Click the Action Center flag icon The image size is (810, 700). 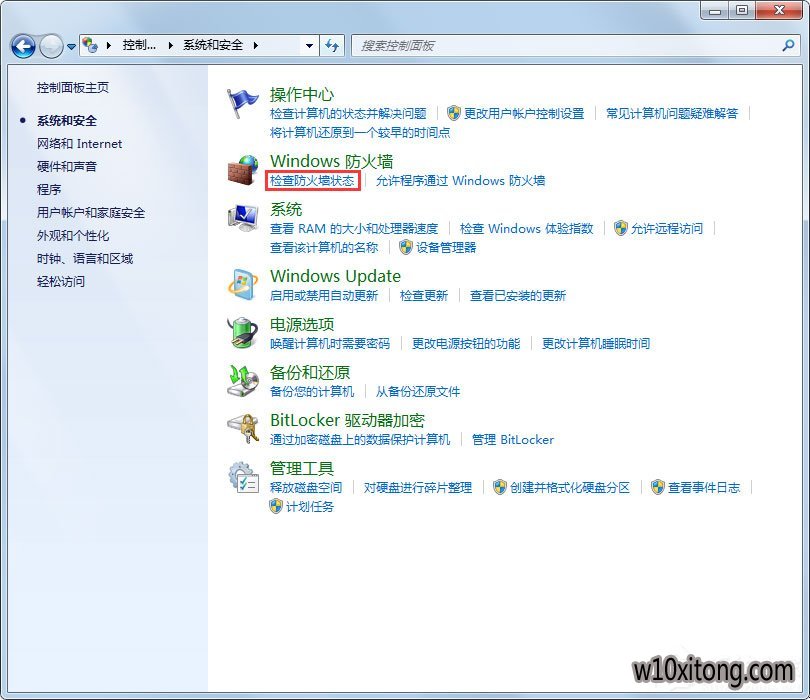[x=242, y=103]
